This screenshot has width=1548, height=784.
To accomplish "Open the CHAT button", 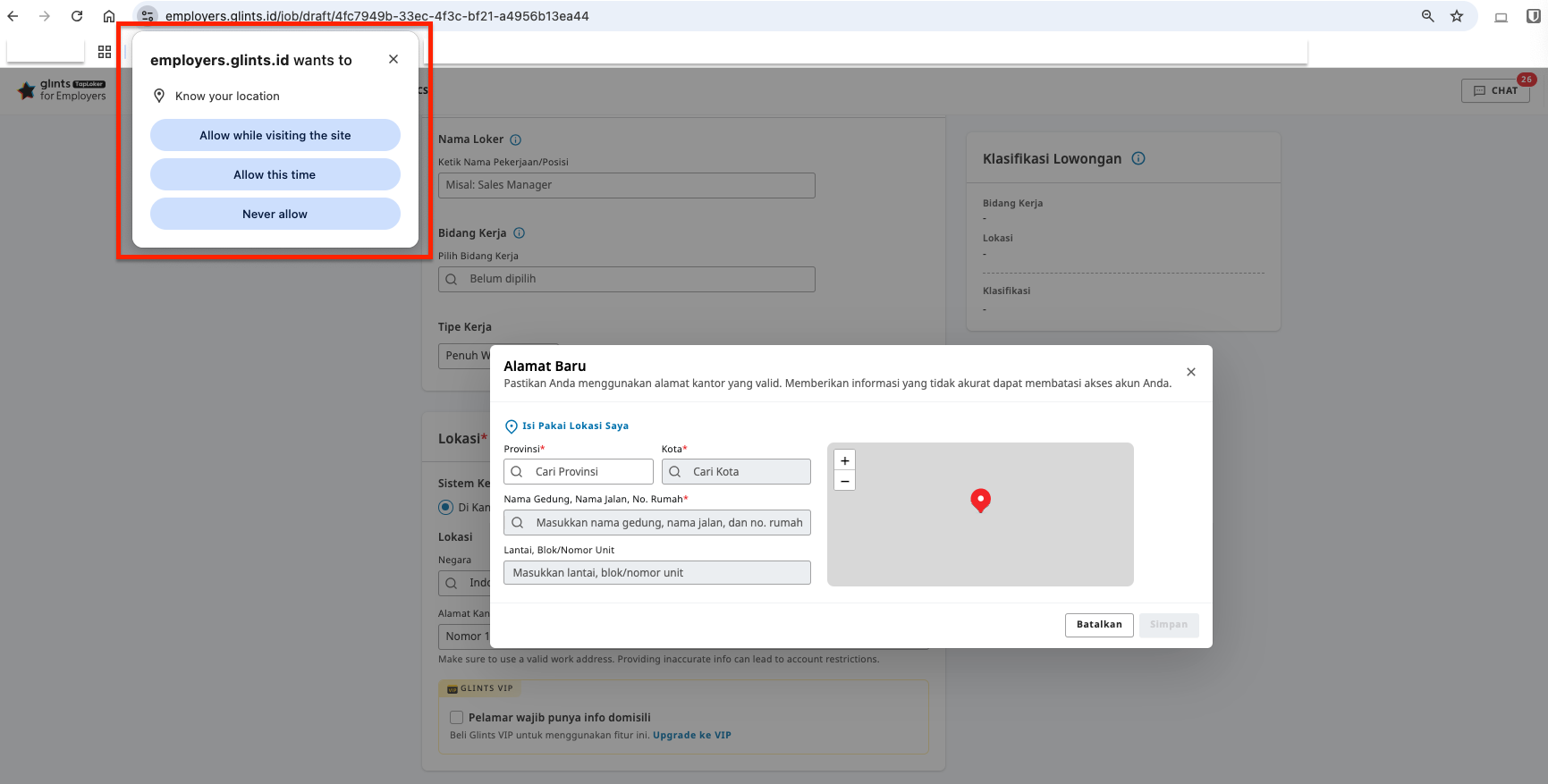I will click(x=1495, y=90).
